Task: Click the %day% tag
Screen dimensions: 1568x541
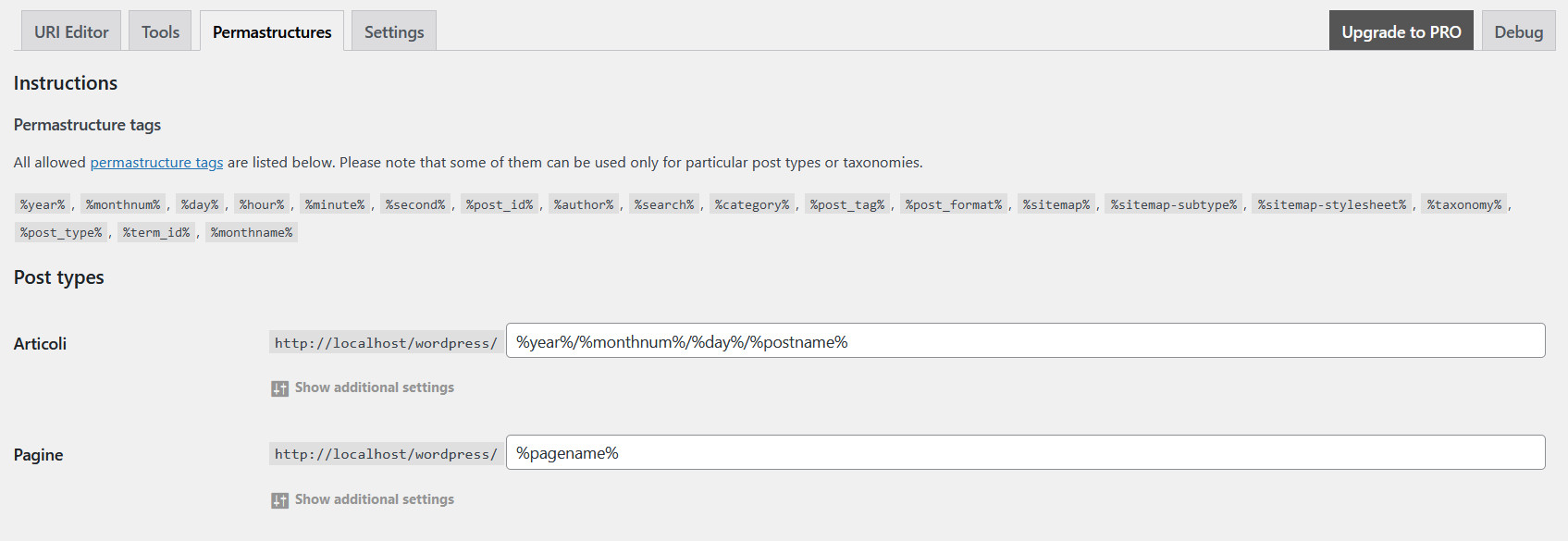Action: [x=200, y=204]
